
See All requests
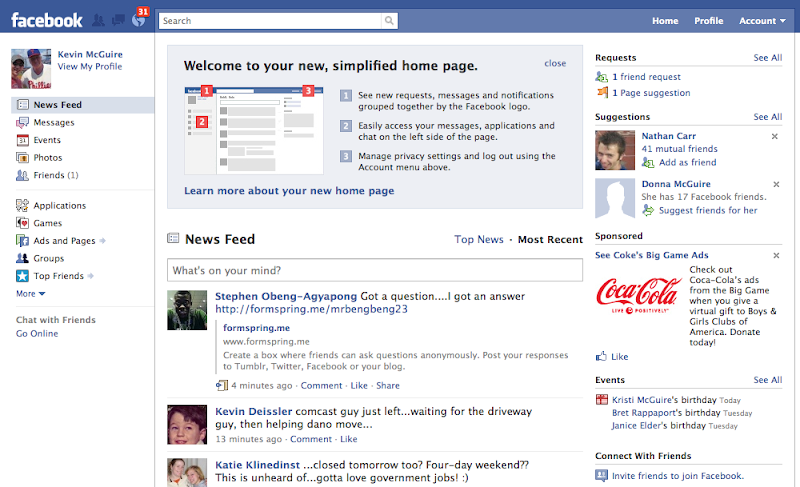pos(767,58)
